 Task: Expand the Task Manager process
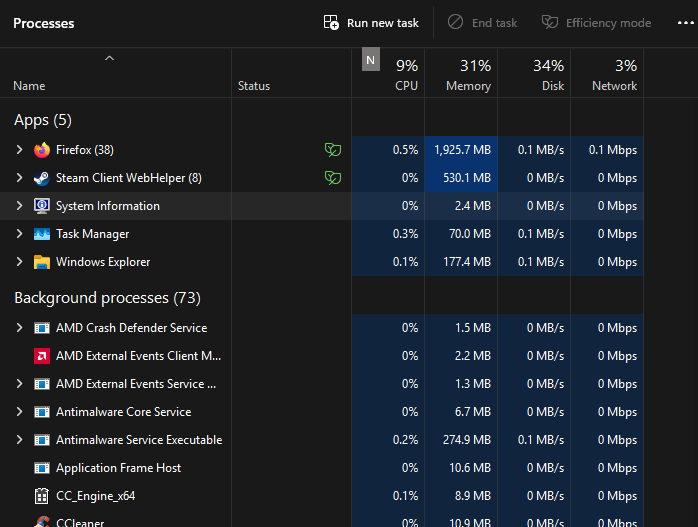(19, 234)
